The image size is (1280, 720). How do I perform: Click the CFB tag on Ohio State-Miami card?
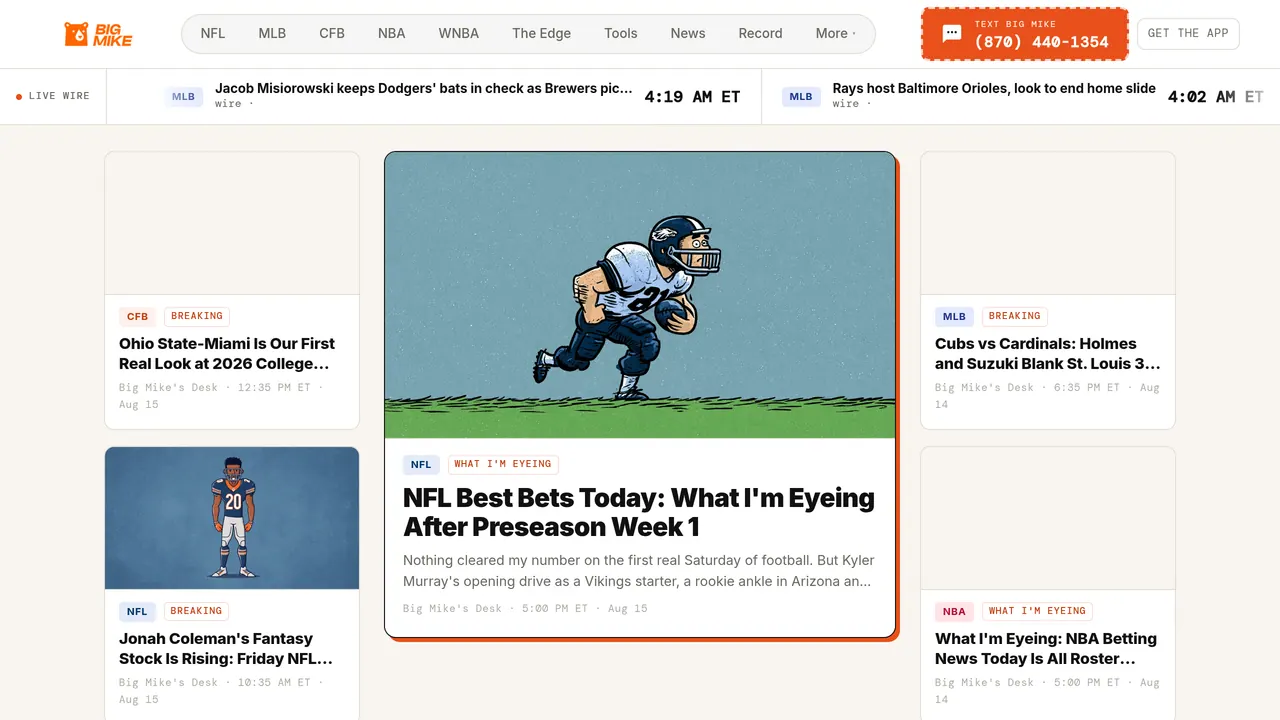click(138, 316)
